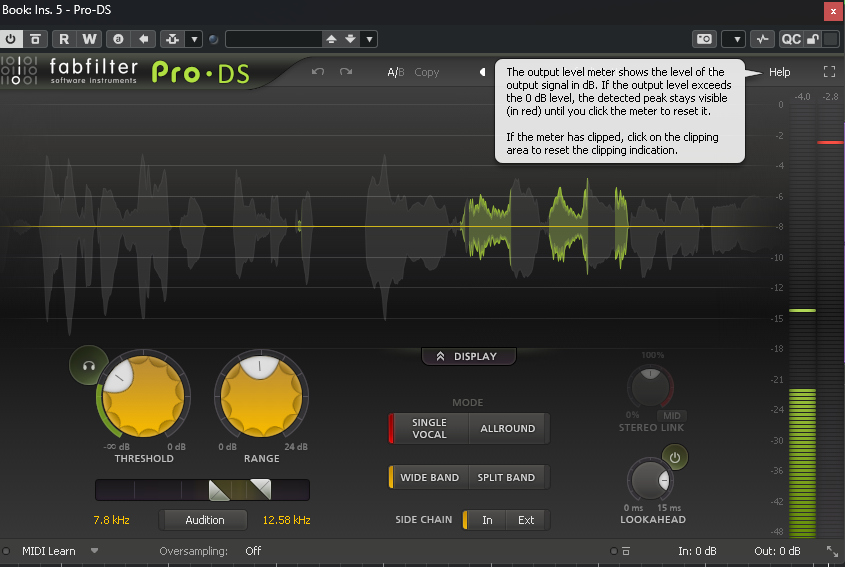Image resolution: width=845 pixels, height=567 pixels.
Task: Set side chain to Ext
Action: [526, 520]
